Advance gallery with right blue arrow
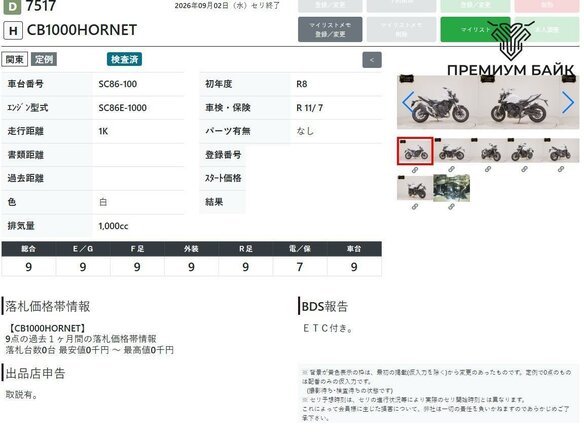Viewport: 584px width, 438px height. tap(568, 102)
